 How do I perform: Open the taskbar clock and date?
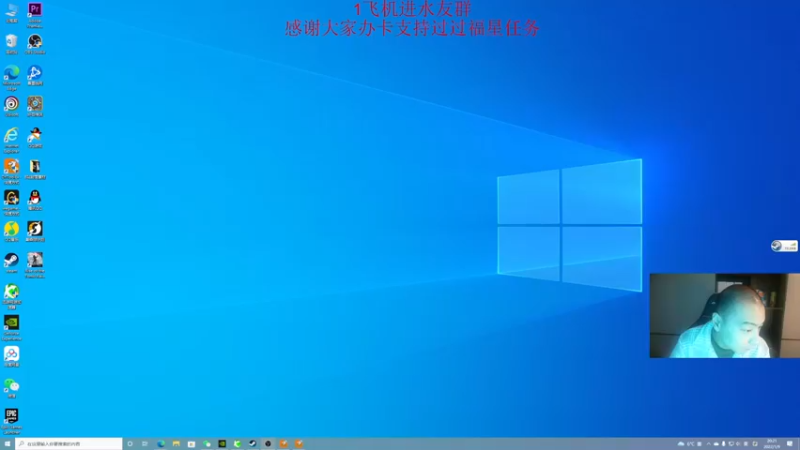point(772,444)
